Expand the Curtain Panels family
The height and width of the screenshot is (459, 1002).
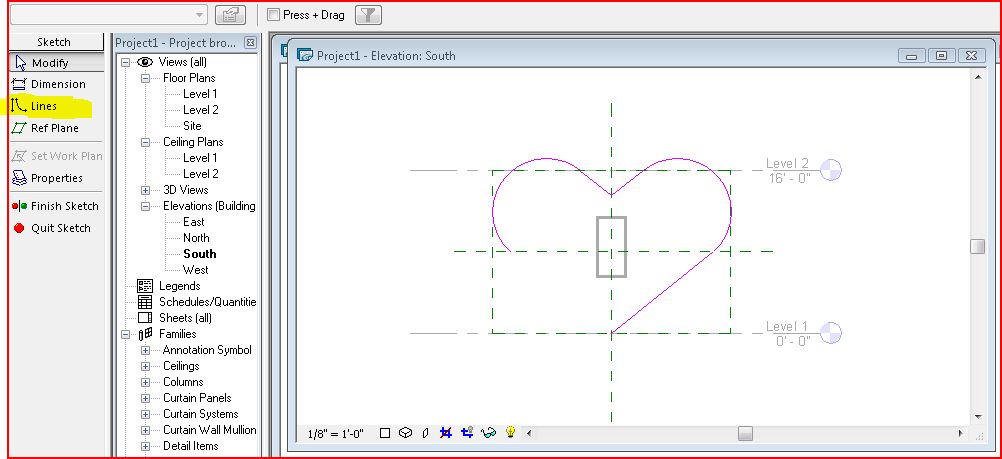(x=146, y=398)
